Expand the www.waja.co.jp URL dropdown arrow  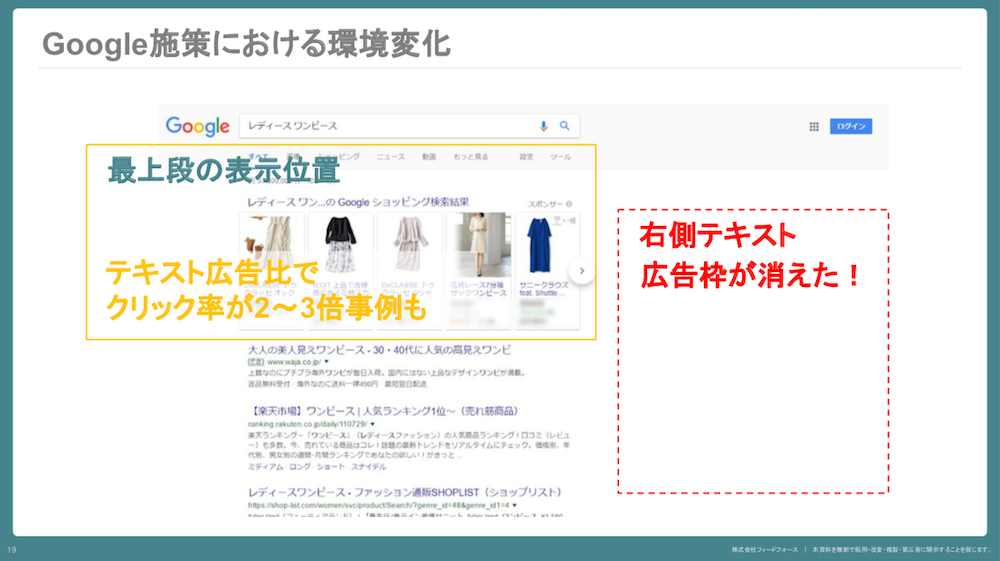tap(327, 361)
